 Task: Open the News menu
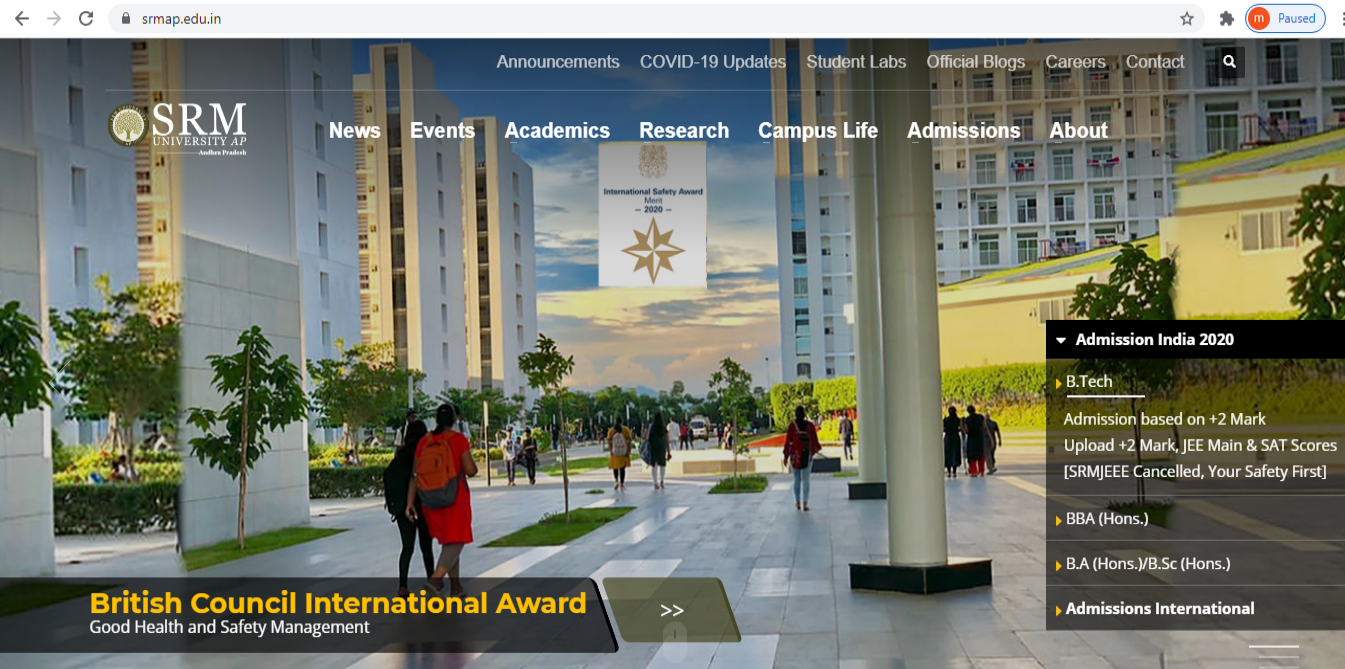(x=355, y=131)
